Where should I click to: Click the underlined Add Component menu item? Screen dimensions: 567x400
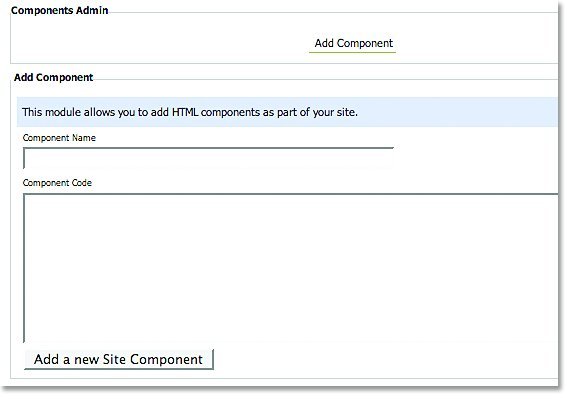[353, 43]
